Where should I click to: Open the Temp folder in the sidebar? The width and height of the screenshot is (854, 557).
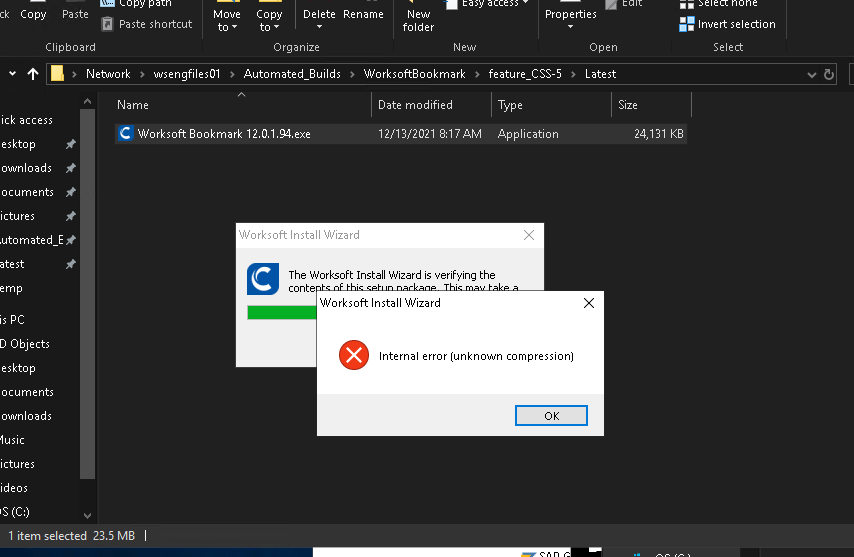[11, 288]
